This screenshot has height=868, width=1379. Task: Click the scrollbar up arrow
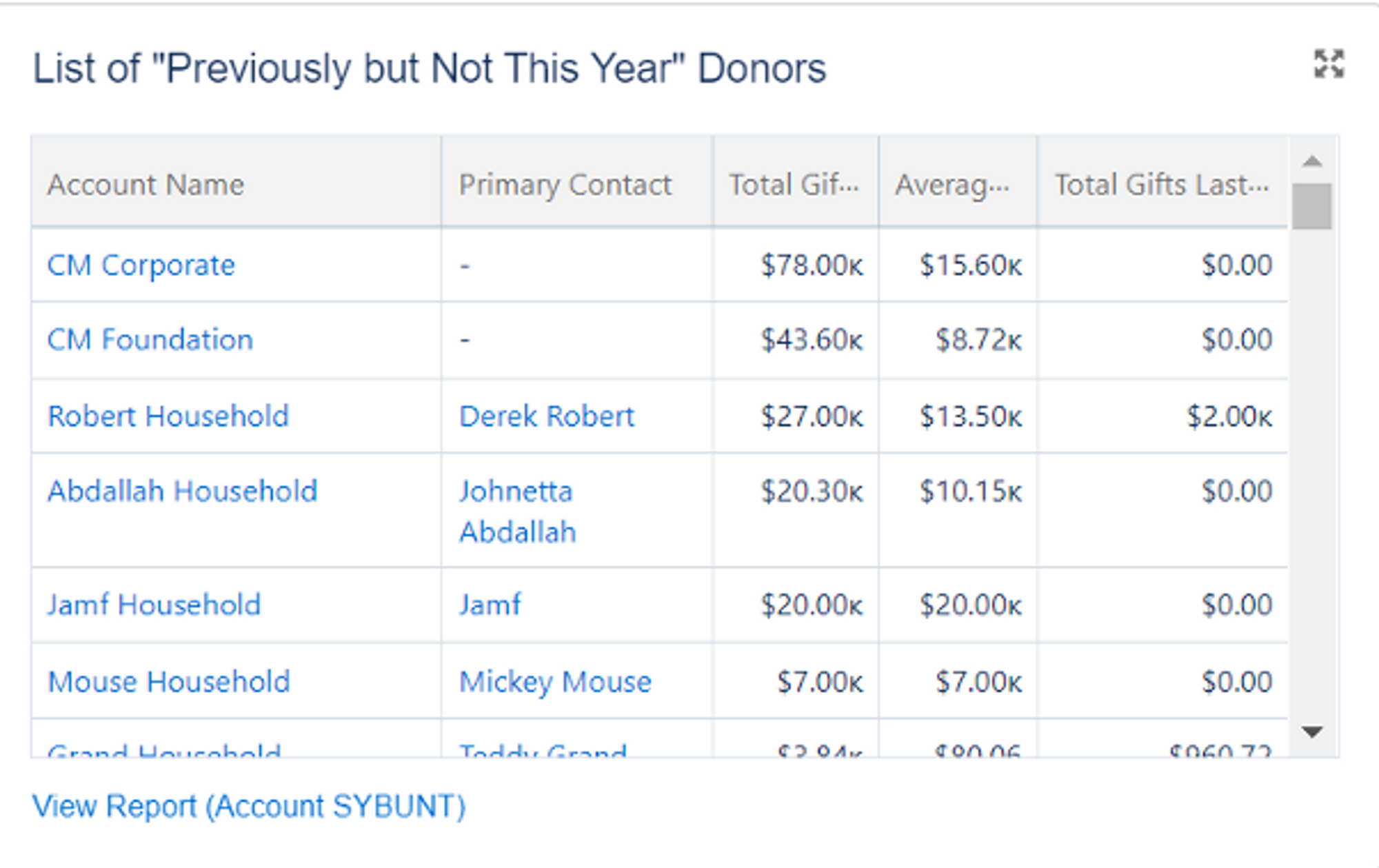click(x=1312, y=161)
